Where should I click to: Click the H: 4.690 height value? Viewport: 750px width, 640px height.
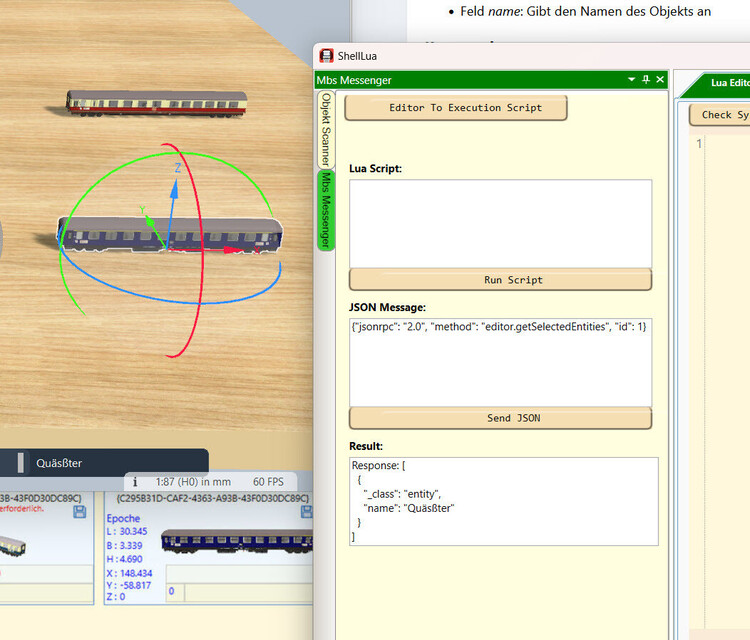point(124,559)
